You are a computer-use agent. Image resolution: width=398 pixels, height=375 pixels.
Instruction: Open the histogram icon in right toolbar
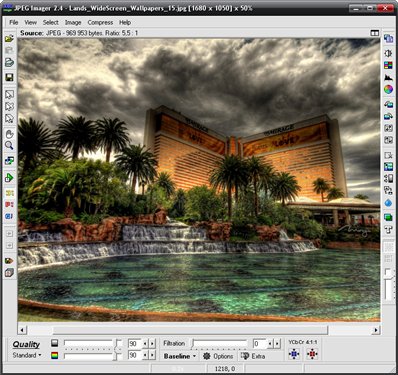click(388, 77)
